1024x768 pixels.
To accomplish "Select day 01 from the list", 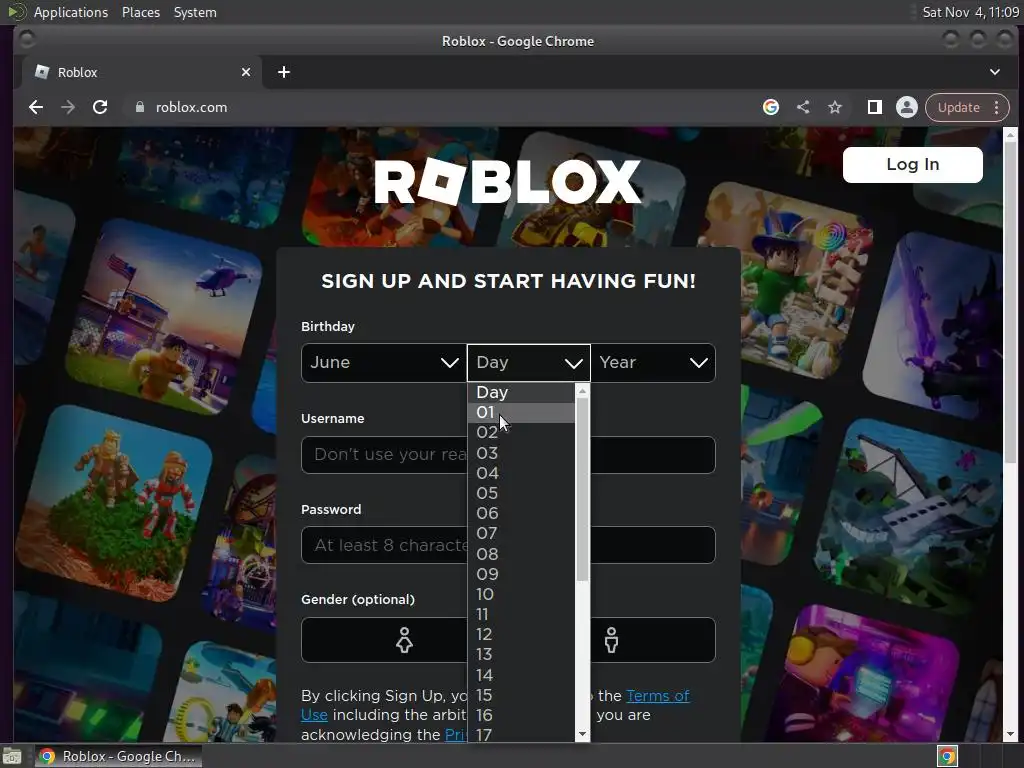I will pos(521,413).
